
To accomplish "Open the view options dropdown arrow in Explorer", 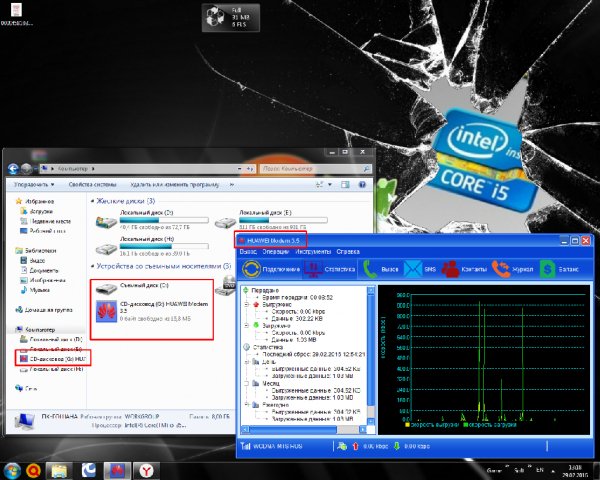I will (x=329, y=184).
